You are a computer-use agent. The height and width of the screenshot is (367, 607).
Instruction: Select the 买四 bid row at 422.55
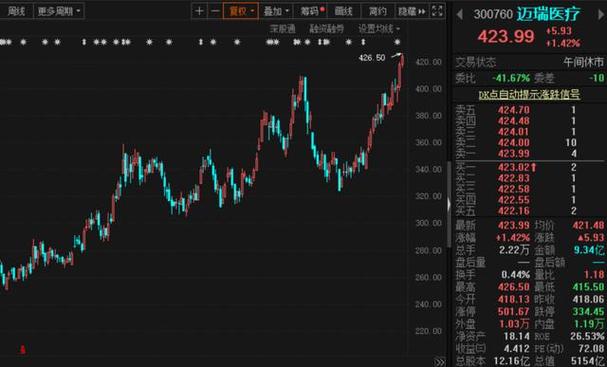tap(530, 200)
